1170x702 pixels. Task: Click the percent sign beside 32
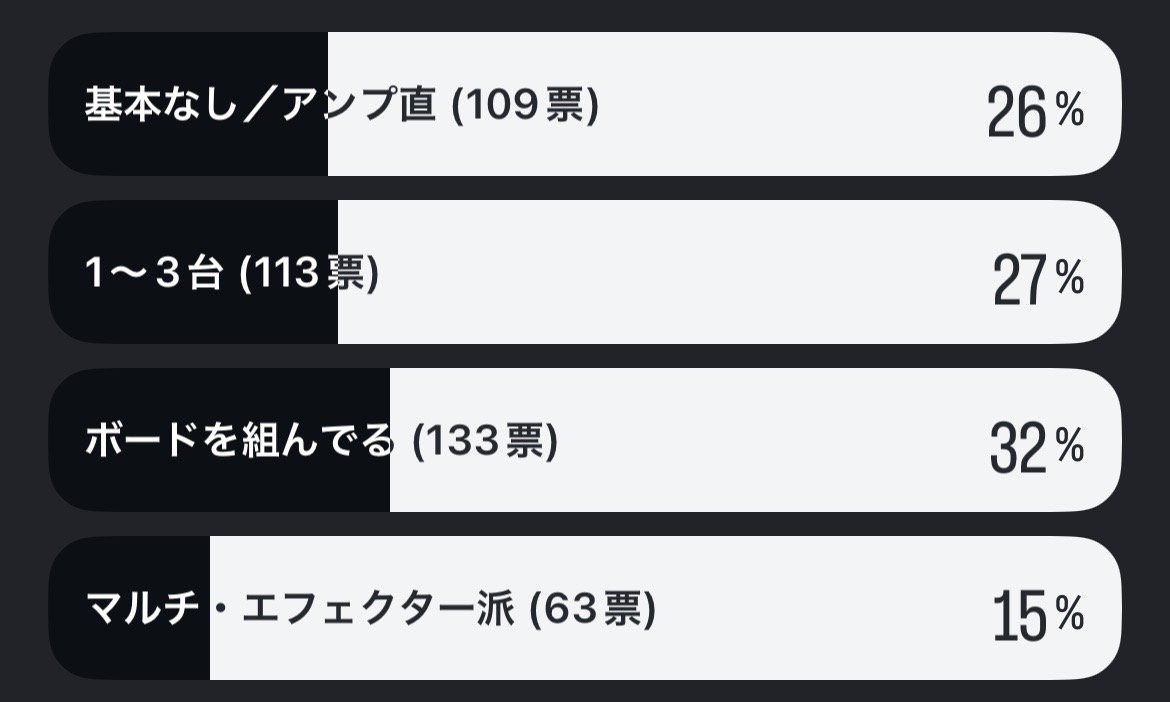1069,448
